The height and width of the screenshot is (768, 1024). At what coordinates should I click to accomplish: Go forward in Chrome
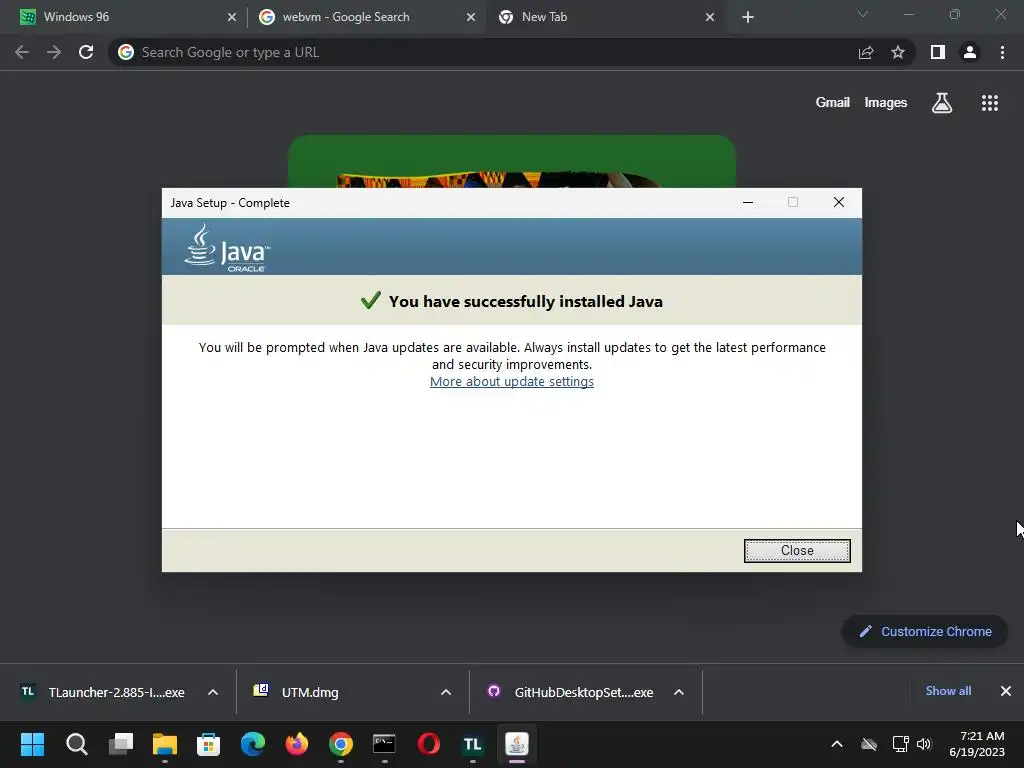(x=54, y=52)
